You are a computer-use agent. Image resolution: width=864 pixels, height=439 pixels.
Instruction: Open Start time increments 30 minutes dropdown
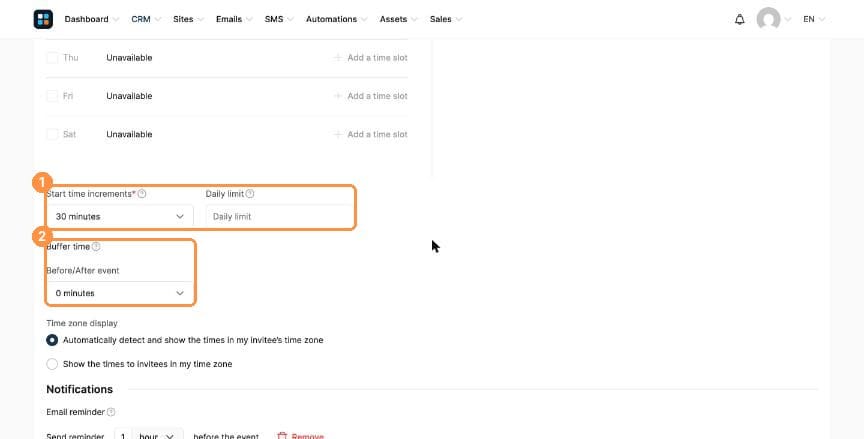point(120,216)
